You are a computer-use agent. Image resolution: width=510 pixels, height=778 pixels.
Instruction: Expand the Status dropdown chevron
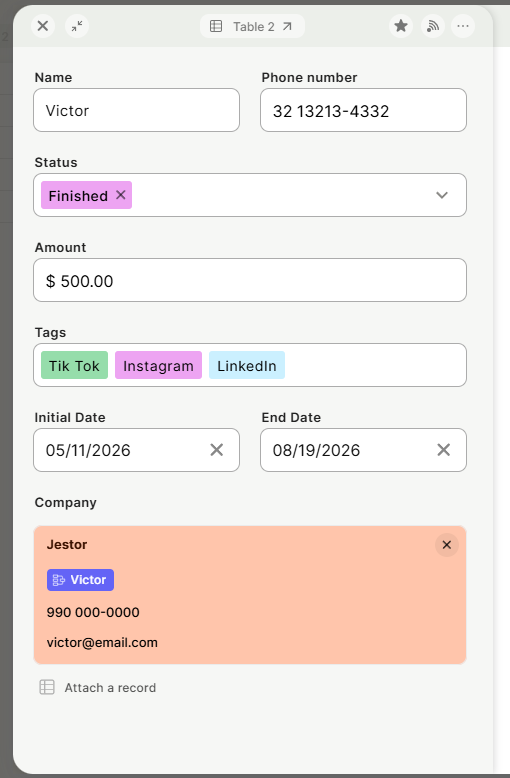pos(442,195)
